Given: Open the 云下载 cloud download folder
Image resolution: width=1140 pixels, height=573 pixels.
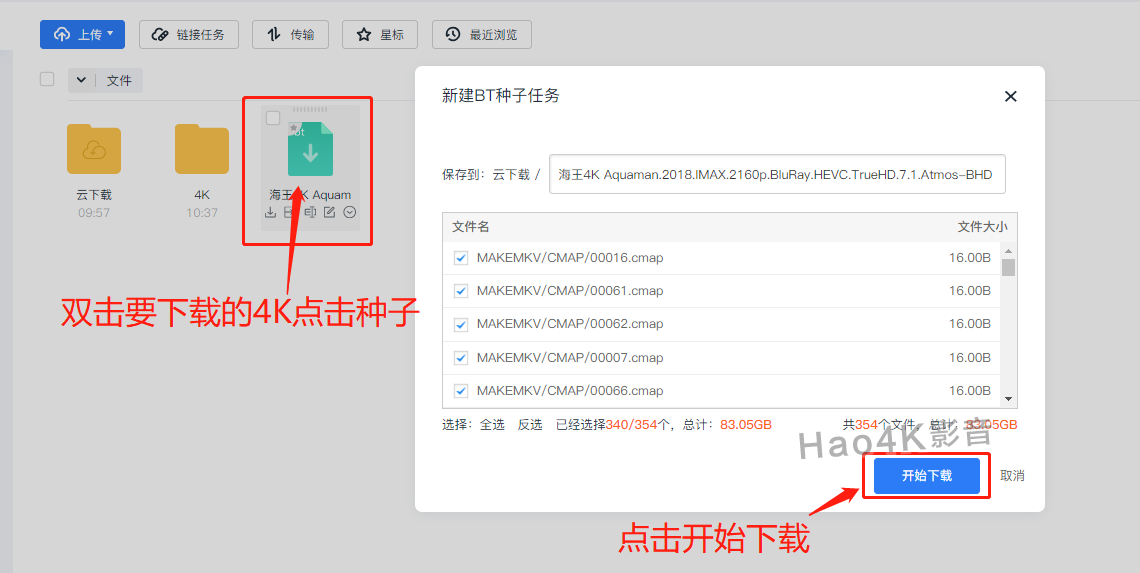Looking at the screenshot, I should 94,150.
